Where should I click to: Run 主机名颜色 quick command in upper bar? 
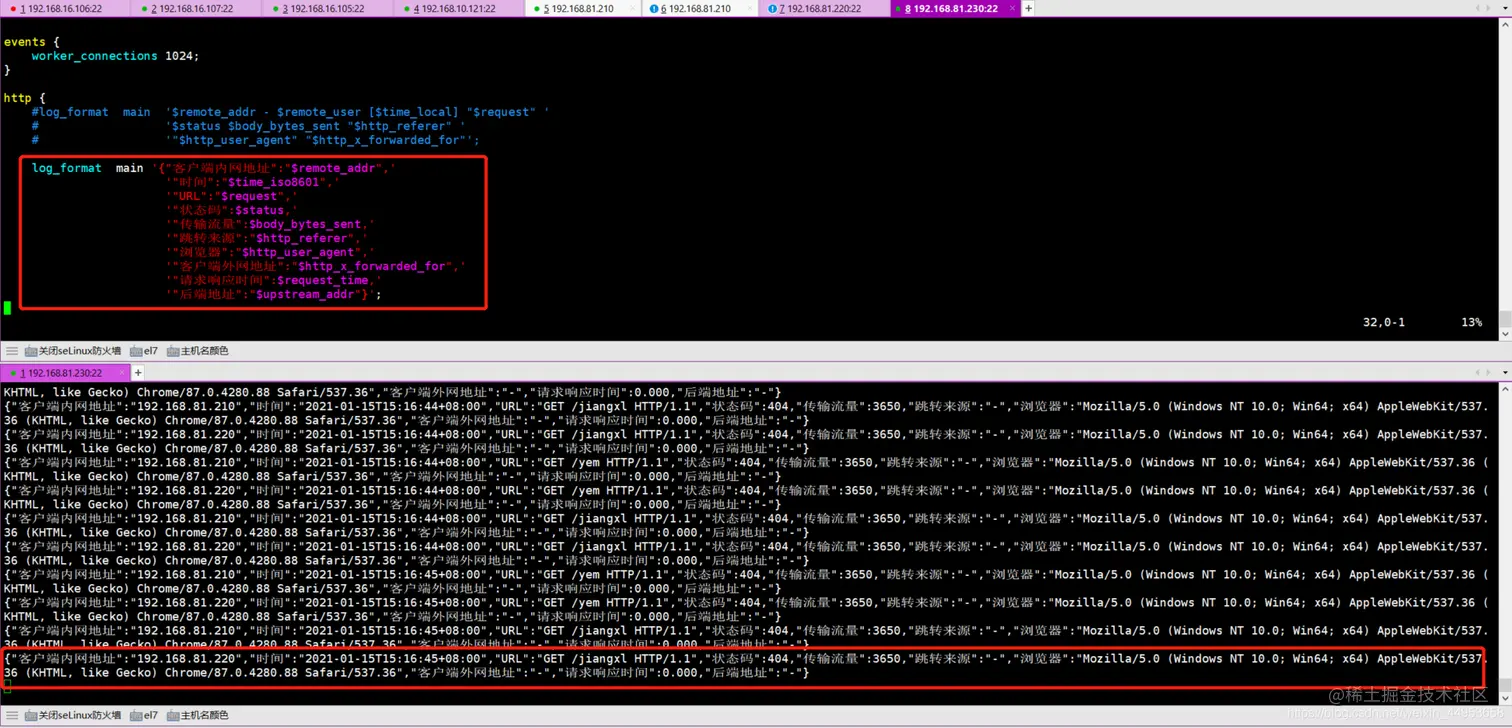click(197, 351)
